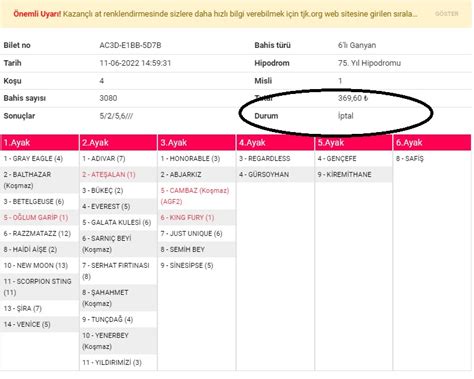
Task: Select the 2.Ayak column header
Action: coord(118,143)
